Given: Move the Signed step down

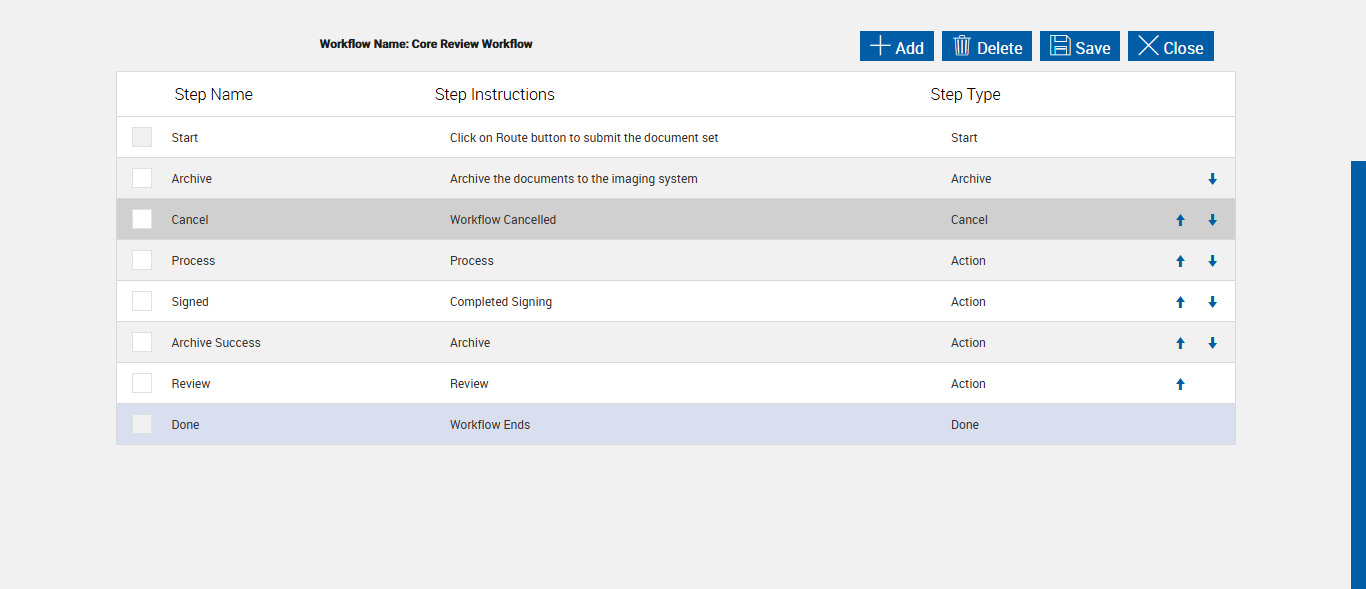Looking at the screenshot, I should 1212,302.
